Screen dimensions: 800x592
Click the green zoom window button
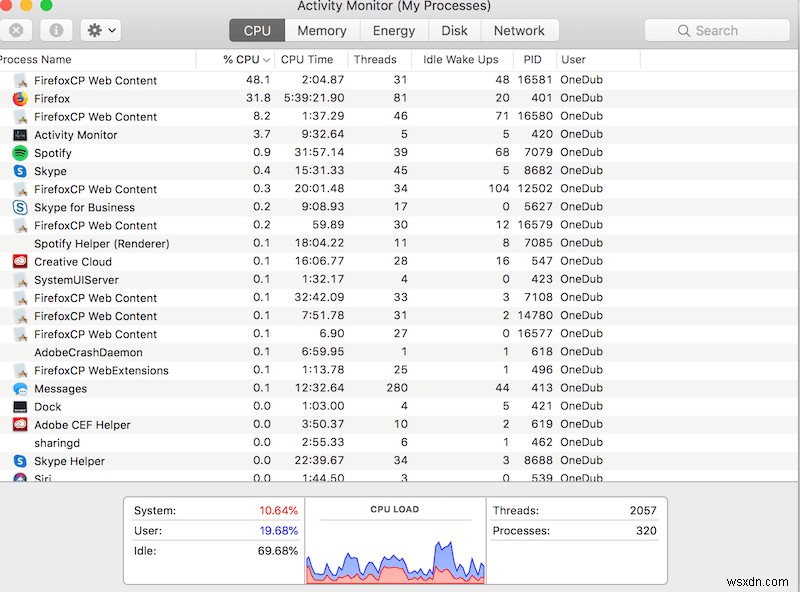46,5
